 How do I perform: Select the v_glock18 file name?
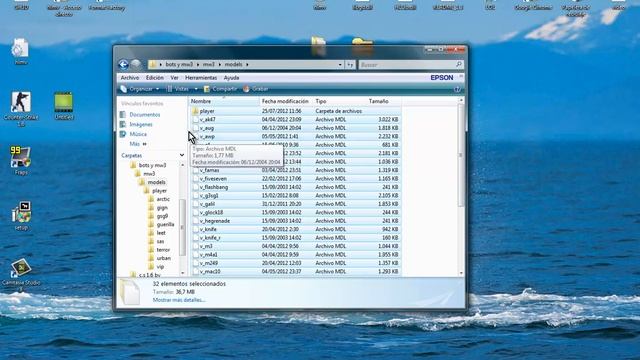211,213
